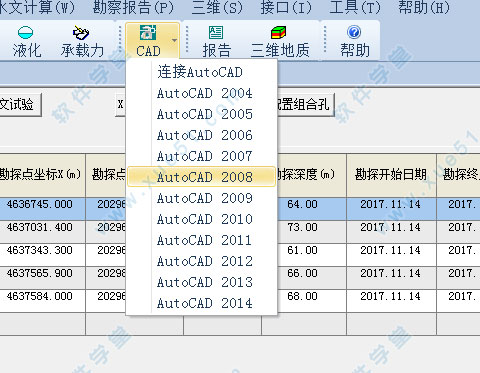
Task: Open the 接口(I) menu
Action: (x=286, y=8)
